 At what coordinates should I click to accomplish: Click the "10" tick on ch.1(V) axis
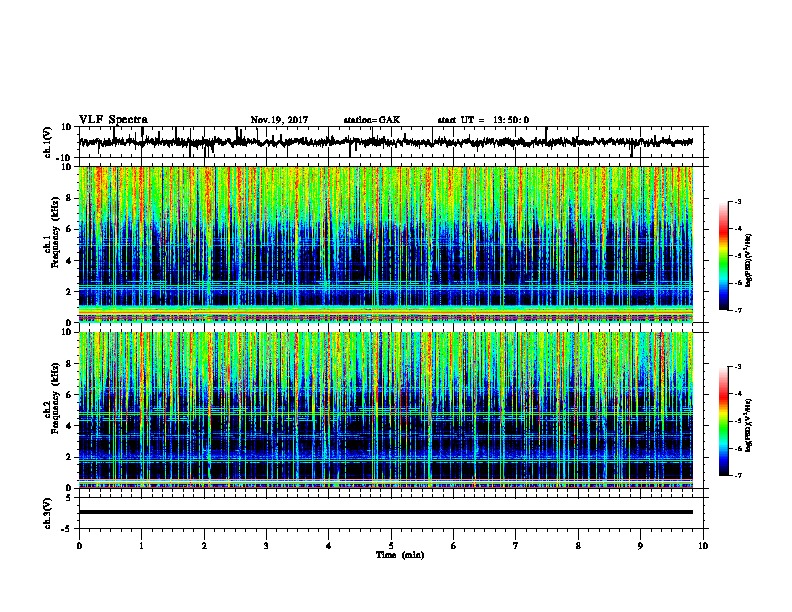pyautogui.click(x=67, y=127)
